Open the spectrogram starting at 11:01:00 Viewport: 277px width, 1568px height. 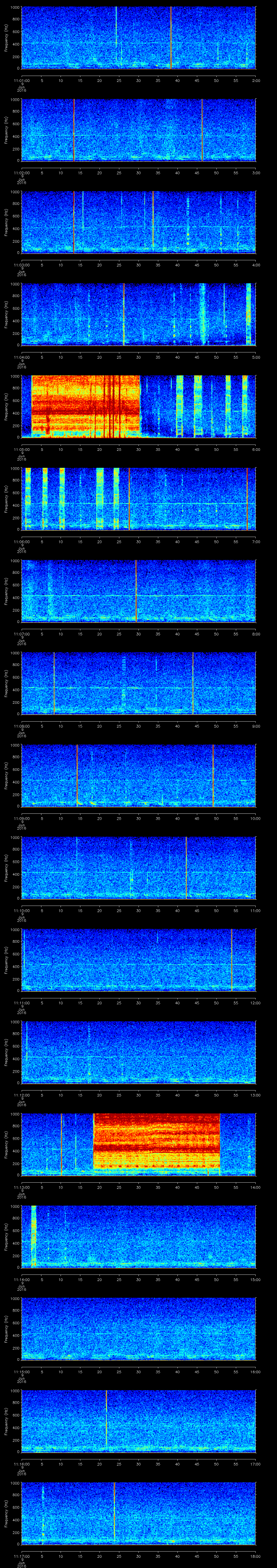(x=139, y=38)
